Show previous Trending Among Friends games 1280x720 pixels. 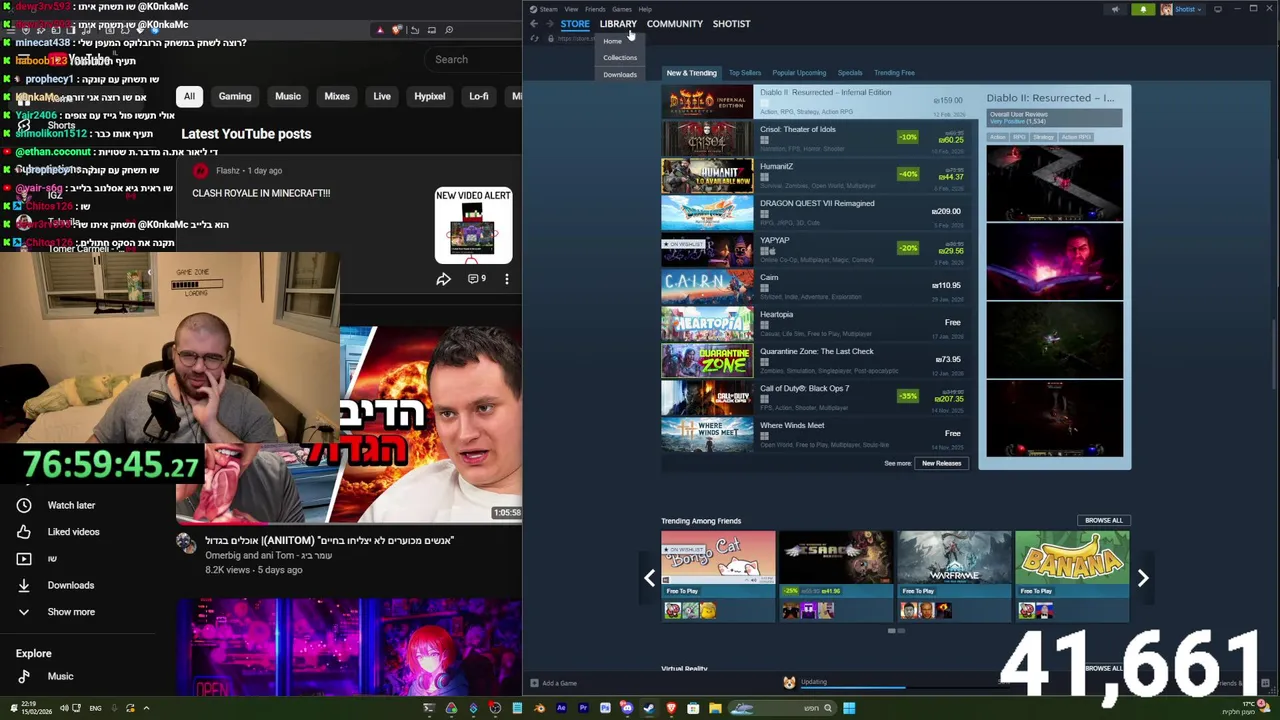coord(649,578)
